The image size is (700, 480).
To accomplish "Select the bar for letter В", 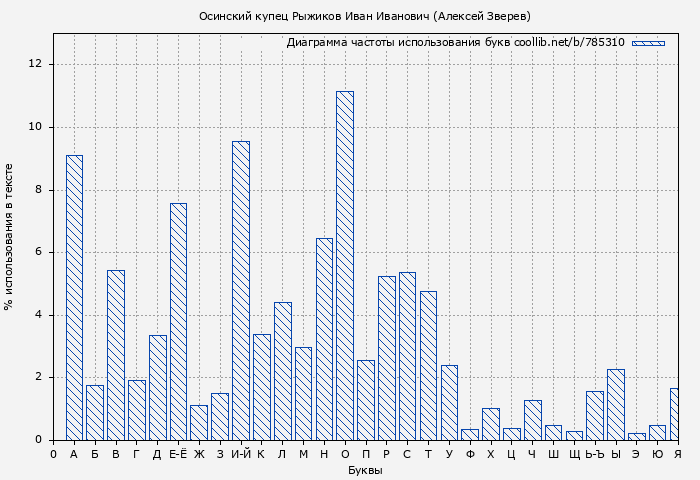I will 116,355.
